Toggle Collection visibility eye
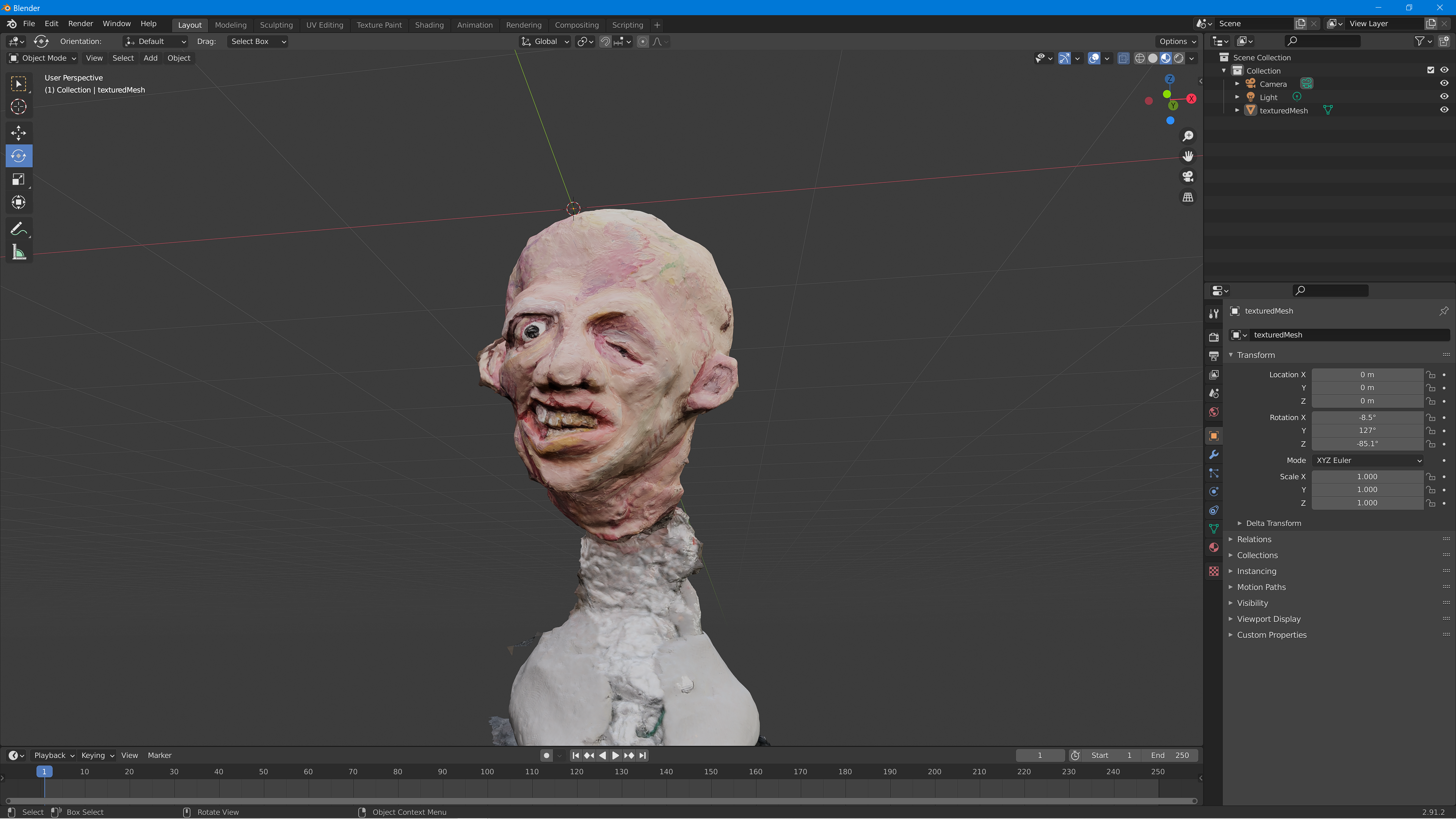 pyautogui.click(x=1444, y=70)
